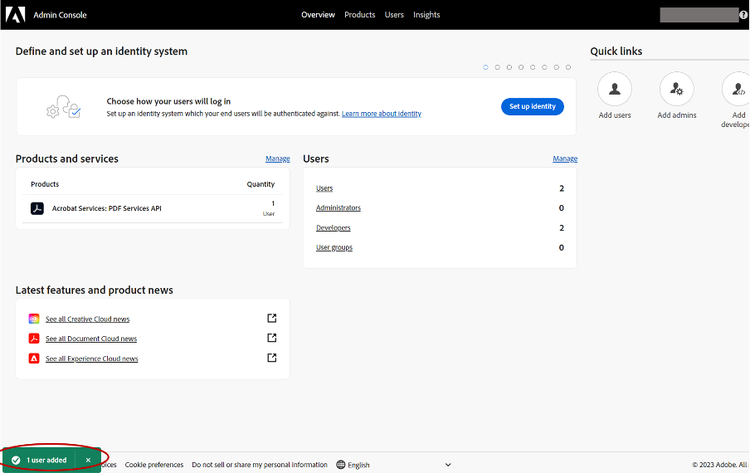Screen dimensions: 750x473
Task: Open external link icon for Experience Cloud news
Action: click(x=272, y=358)
